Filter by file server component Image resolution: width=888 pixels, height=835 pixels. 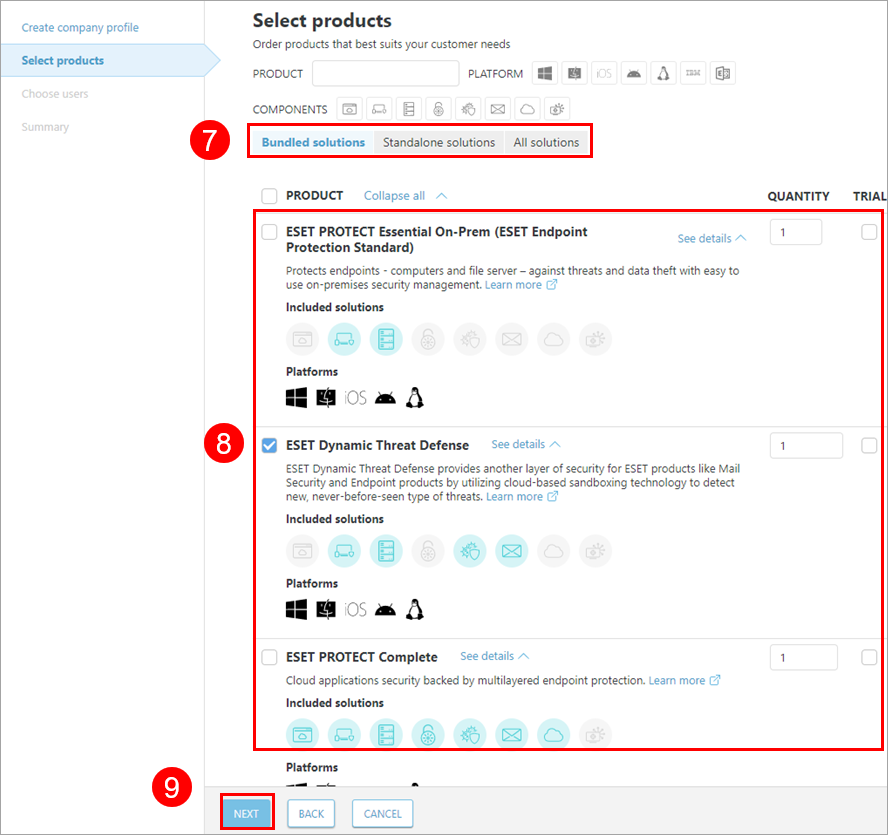click(409, 109)
